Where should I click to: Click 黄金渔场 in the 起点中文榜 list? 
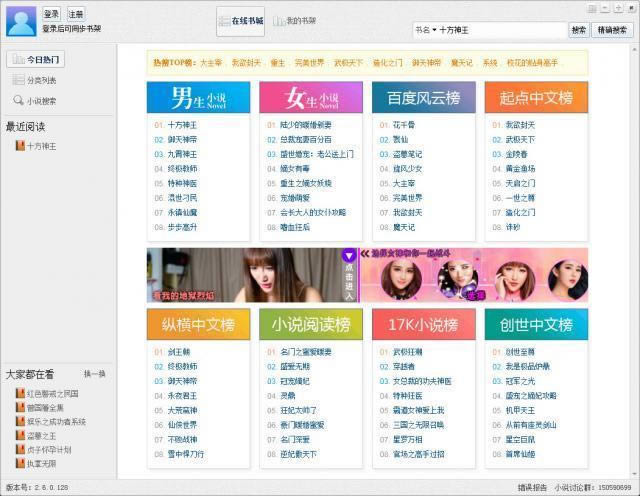(x=520, y=169)
